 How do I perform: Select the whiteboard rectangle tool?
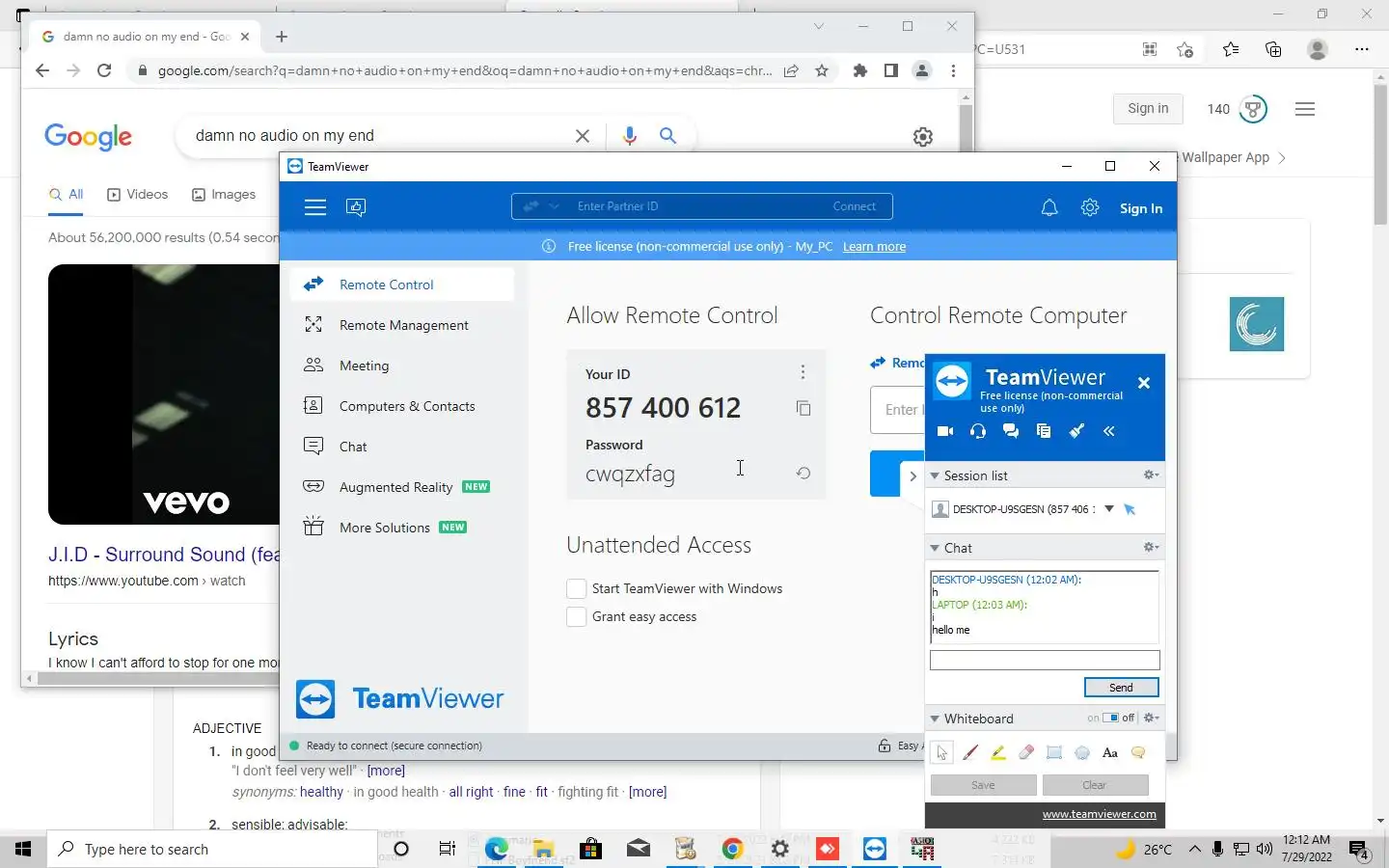1054,753
